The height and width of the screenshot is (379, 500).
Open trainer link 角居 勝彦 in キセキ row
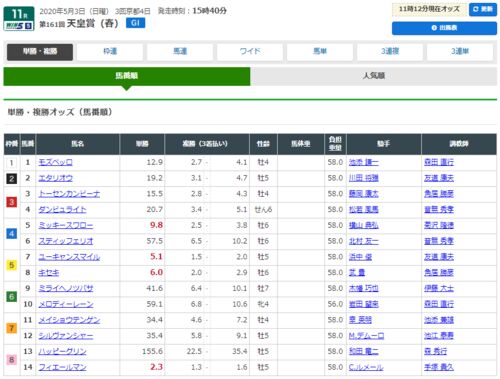tap(439, 273)
